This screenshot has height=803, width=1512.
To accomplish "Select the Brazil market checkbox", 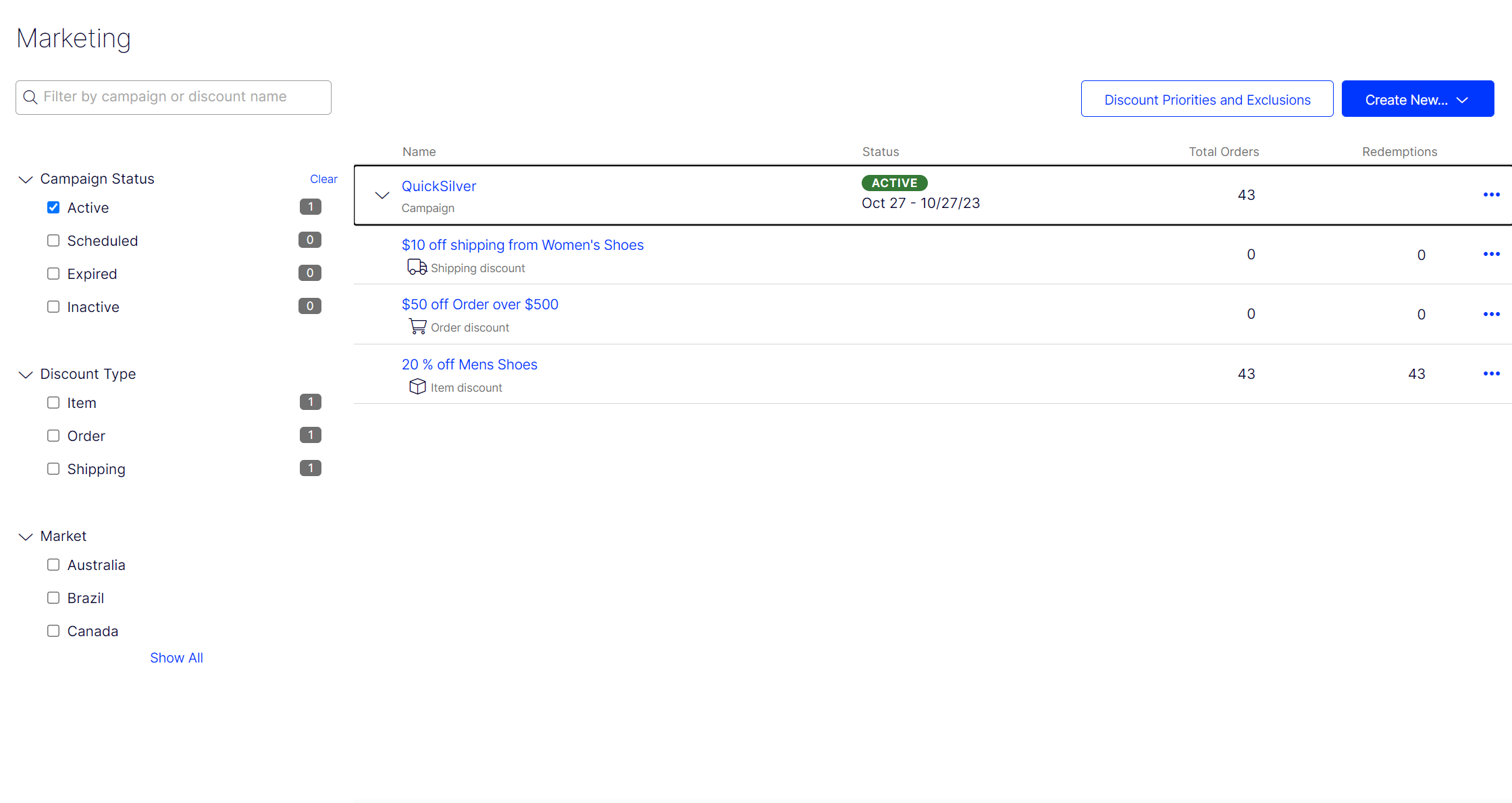I will (53, 598).
